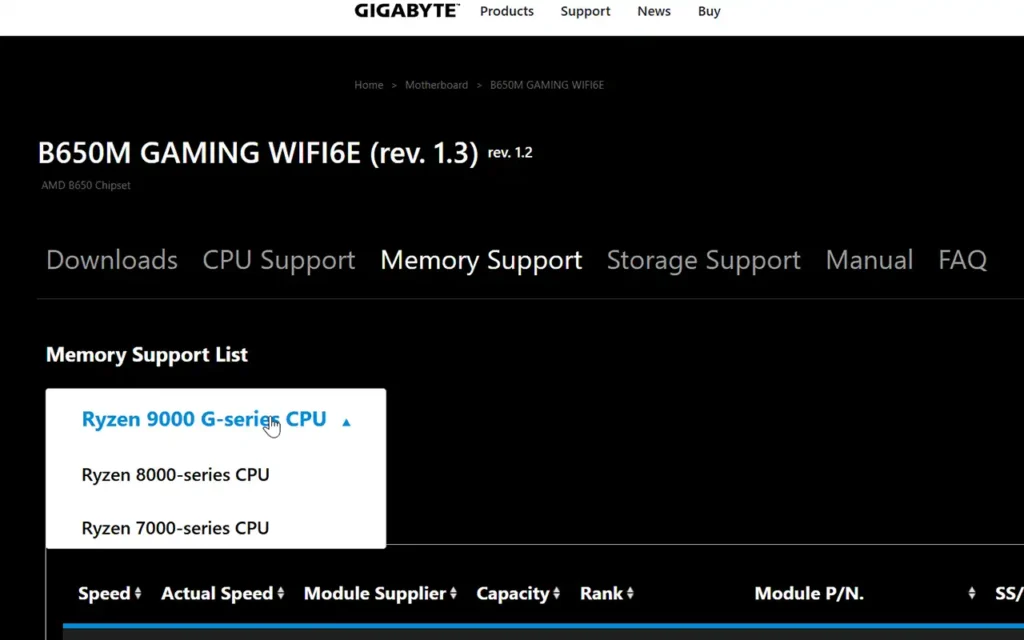Collapse the CPU series dropdown arrow
1024x640 pixels.
tap(346, 423)
